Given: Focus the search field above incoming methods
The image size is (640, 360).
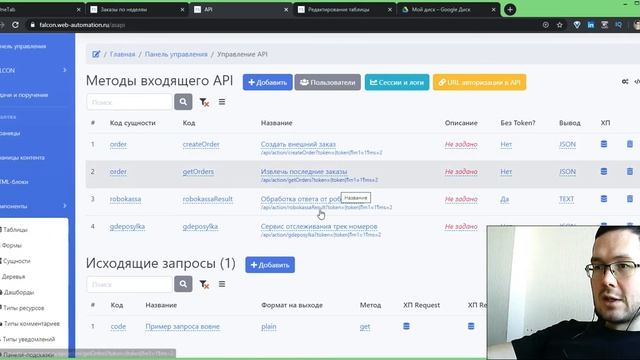Looking at the screenshot, I should (129, 102).
